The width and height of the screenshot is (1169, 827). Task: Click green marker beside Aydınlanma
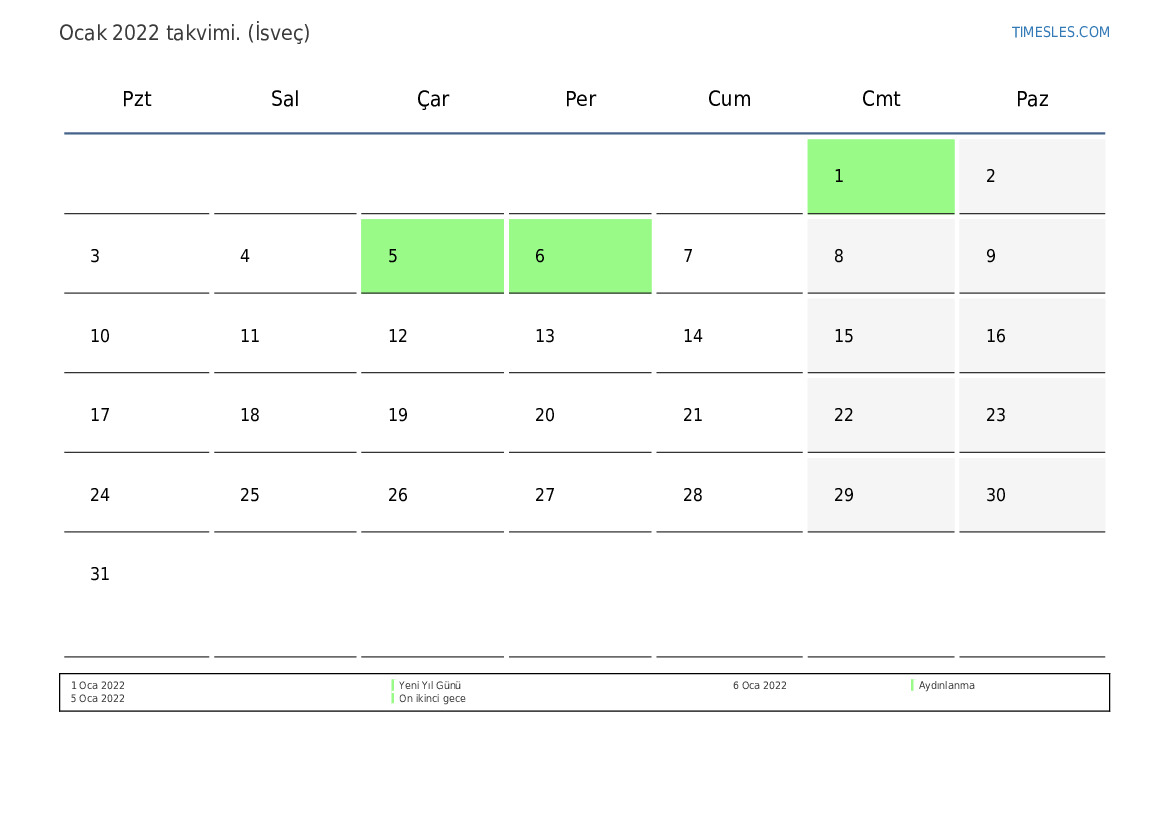pos(912,686)
